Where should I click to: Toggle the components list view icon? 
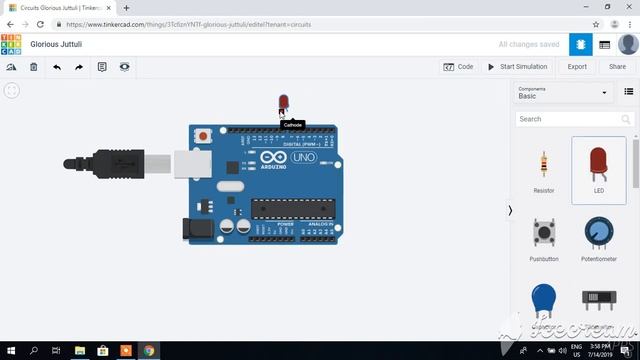coord(629,91)
